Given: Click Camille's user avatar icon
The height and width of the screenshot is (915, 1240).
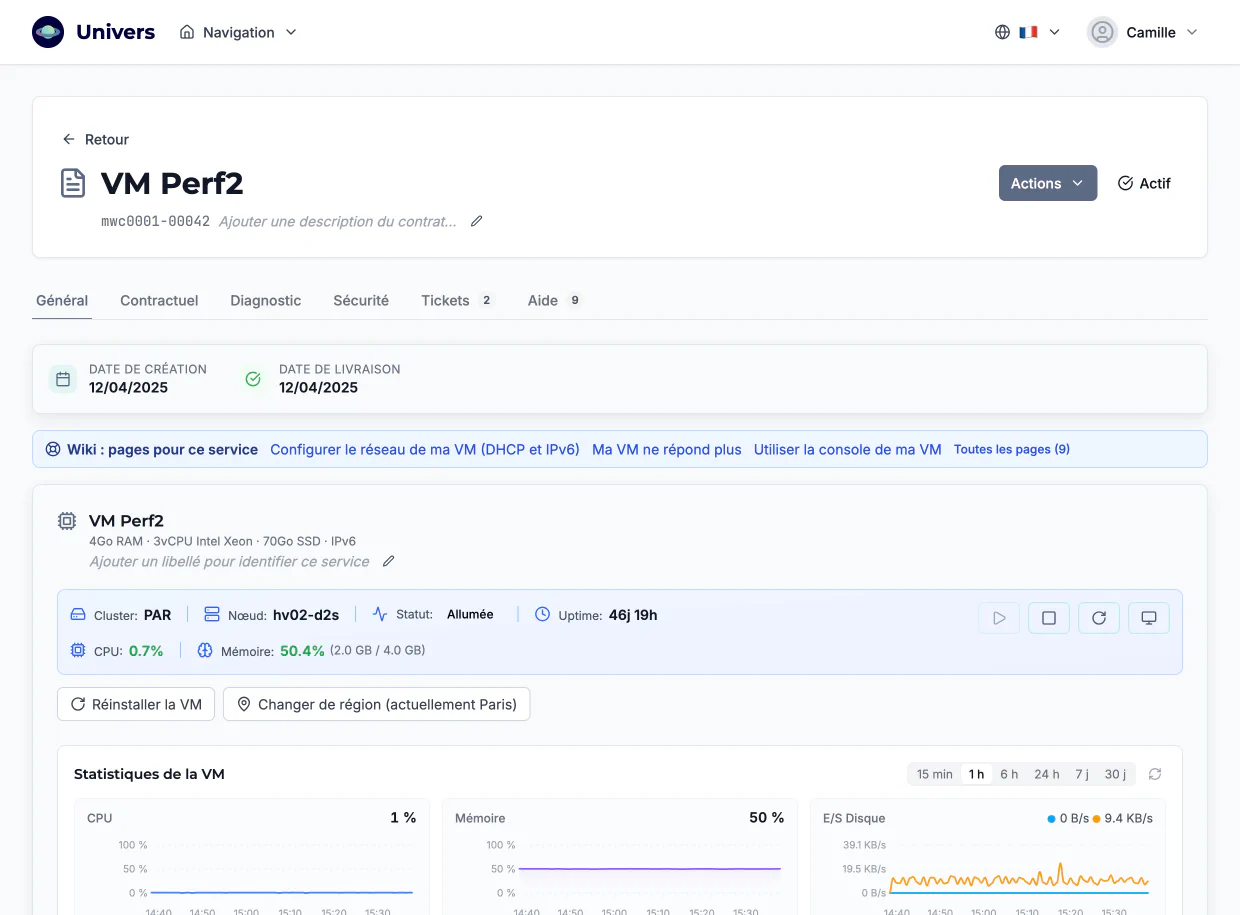Looking at the screenshot, I should tap(1102, 32).
